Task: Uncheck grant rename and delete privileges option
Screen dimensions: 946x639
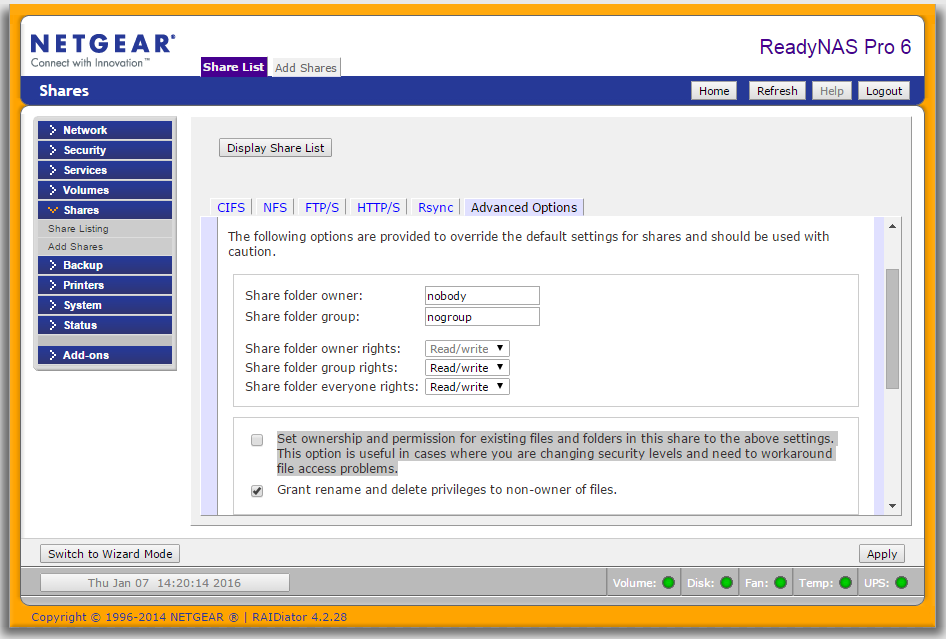Action: pos(257,490)
